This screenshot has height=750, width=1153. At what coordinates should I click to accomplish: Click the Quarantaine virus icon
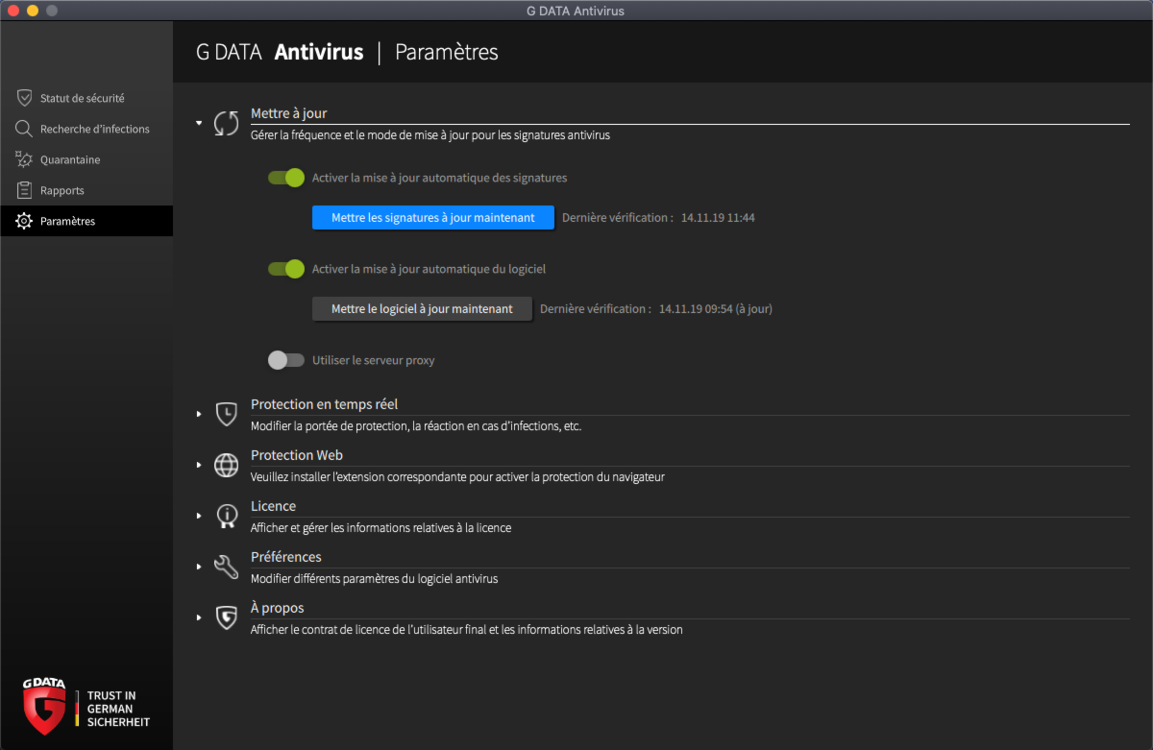pos(24,160)
